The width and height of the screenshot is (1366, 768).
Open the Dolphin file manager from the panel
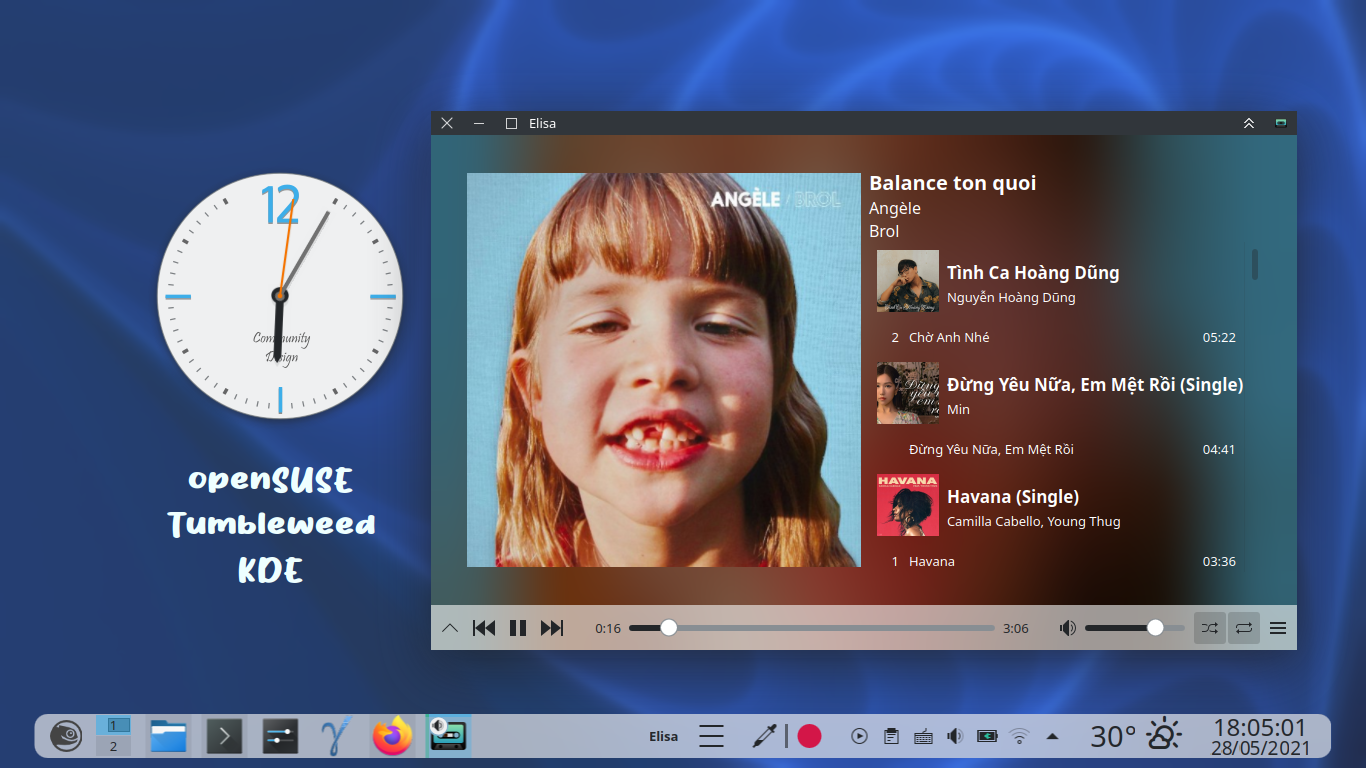tap(169, 737)
